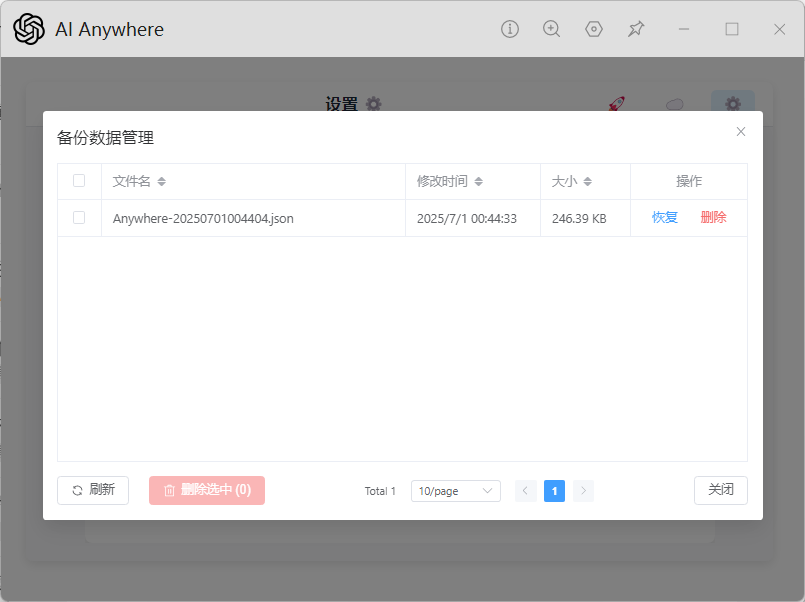
Task: Check the select-all checkbox in table header
Action: tap(79, 181)
